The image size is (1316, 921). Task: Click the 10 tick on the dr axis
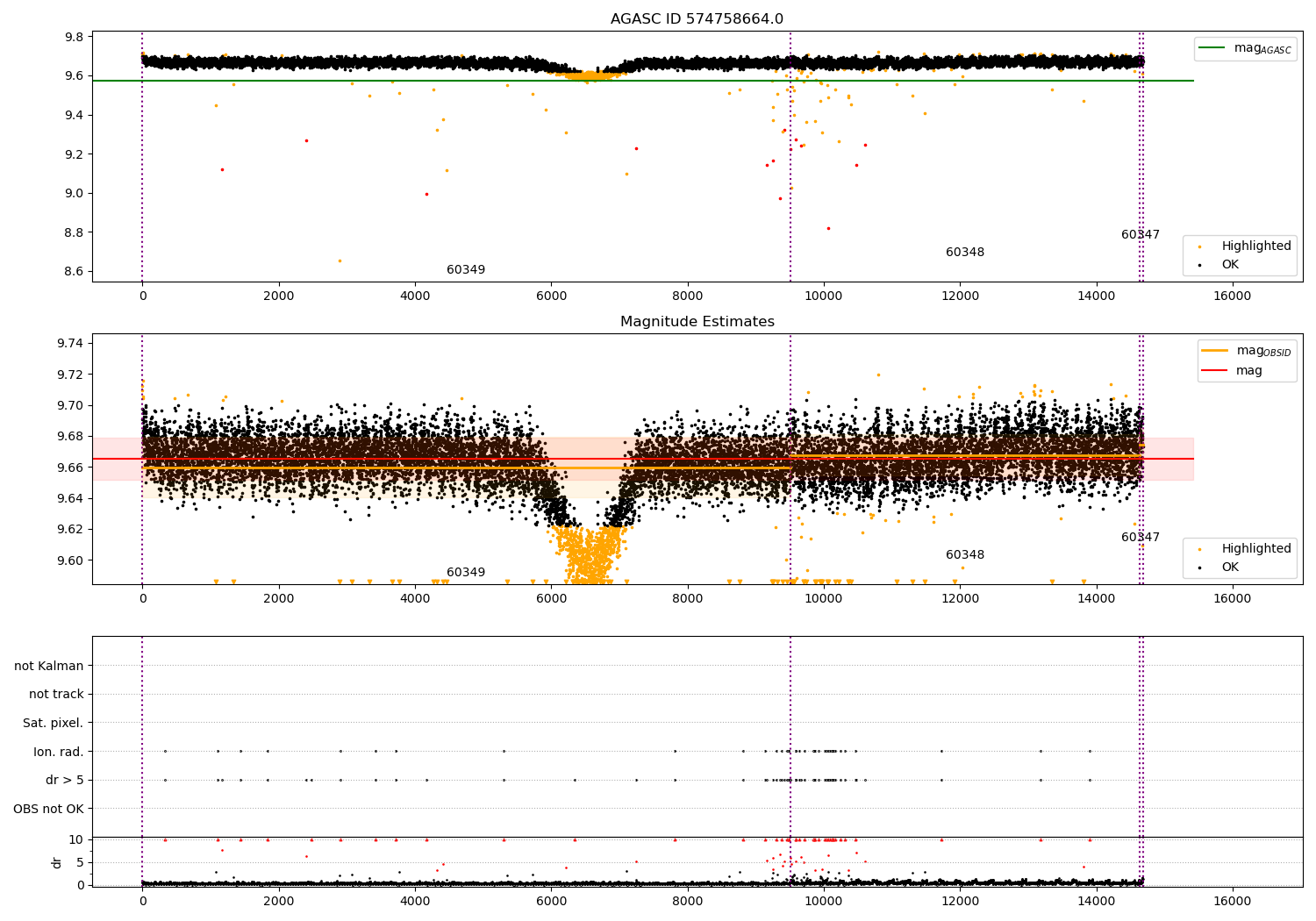76,839
